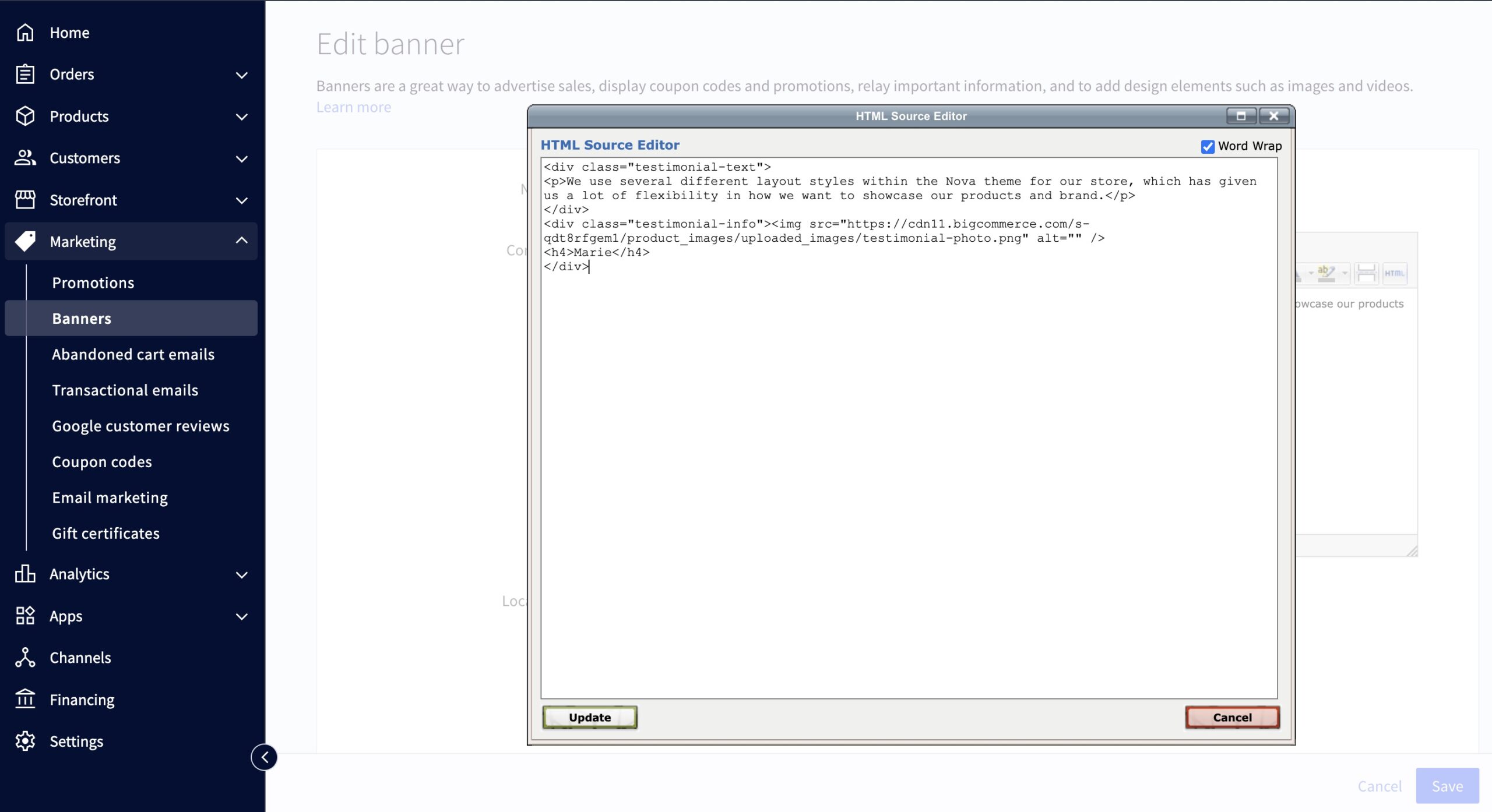This screenshot has height=812, width=1492.
Task: Click the Apps grid icon
Action: [25, 616]
